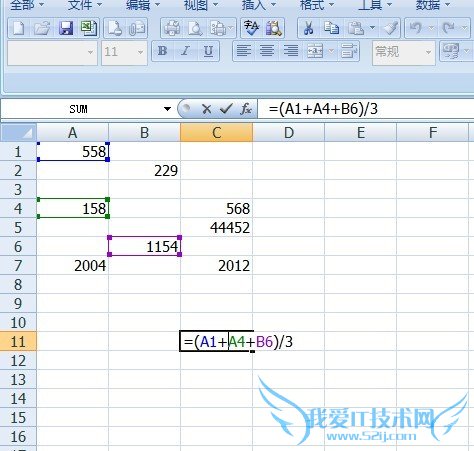The image size is (474, 451).
Task: Select column F header
Action: pyautogui.click(x=433, y=133)
